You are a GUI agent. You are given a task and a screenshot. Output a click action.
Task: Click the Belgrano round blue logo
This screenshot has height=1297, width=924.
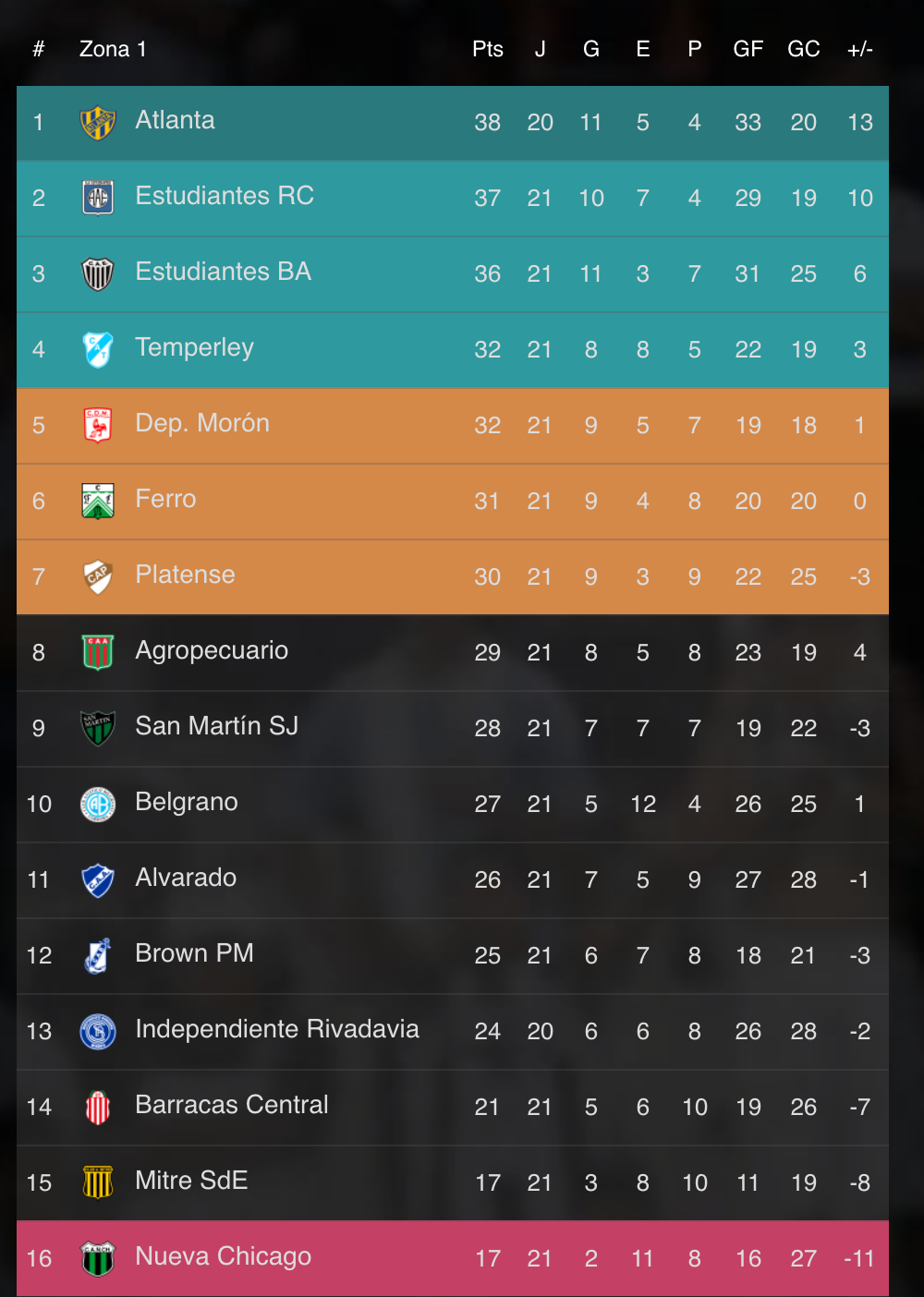98,804
